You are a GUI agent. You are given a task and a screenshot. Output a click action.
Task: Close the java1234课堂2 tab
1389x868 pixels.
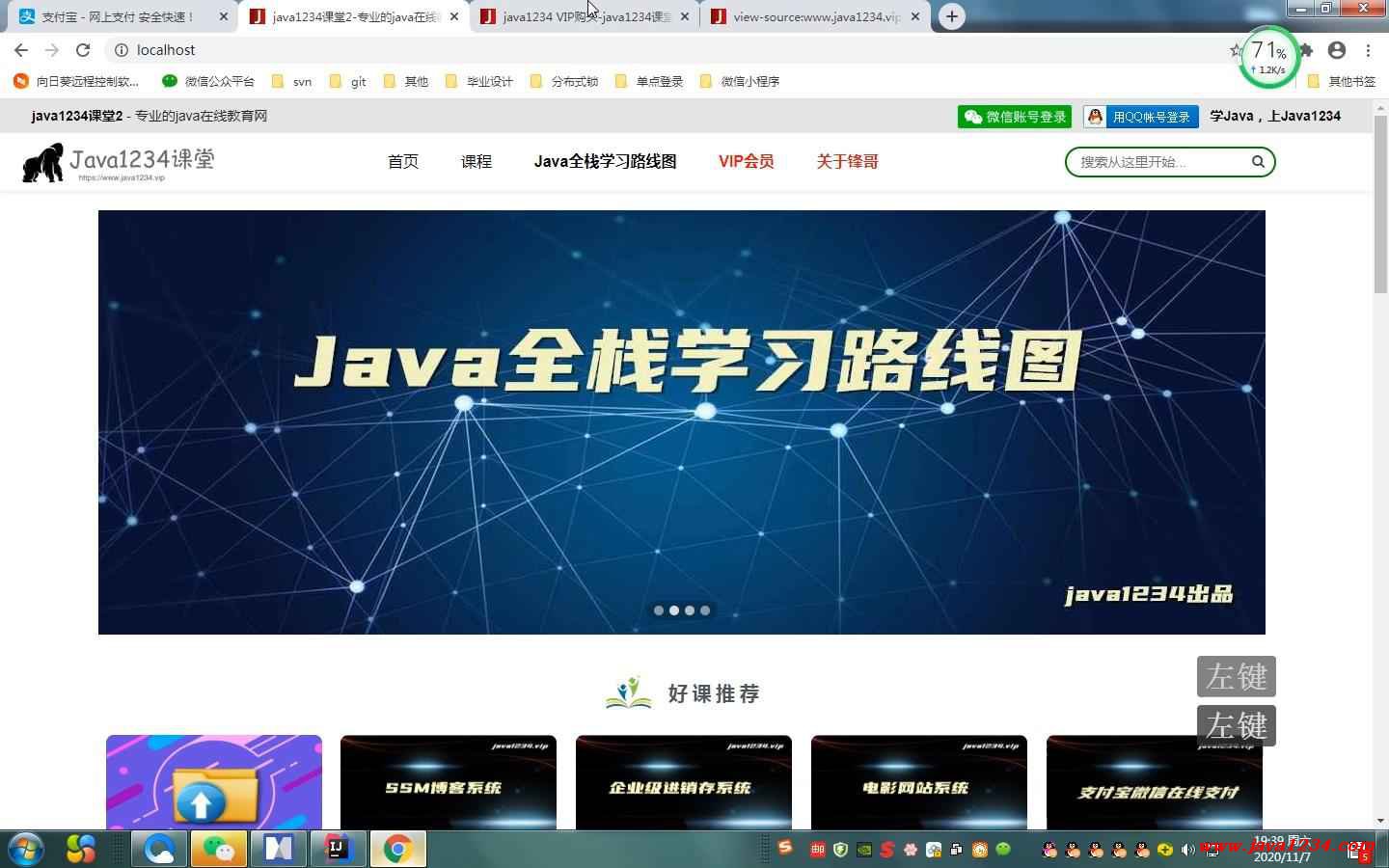pos(454,16)
